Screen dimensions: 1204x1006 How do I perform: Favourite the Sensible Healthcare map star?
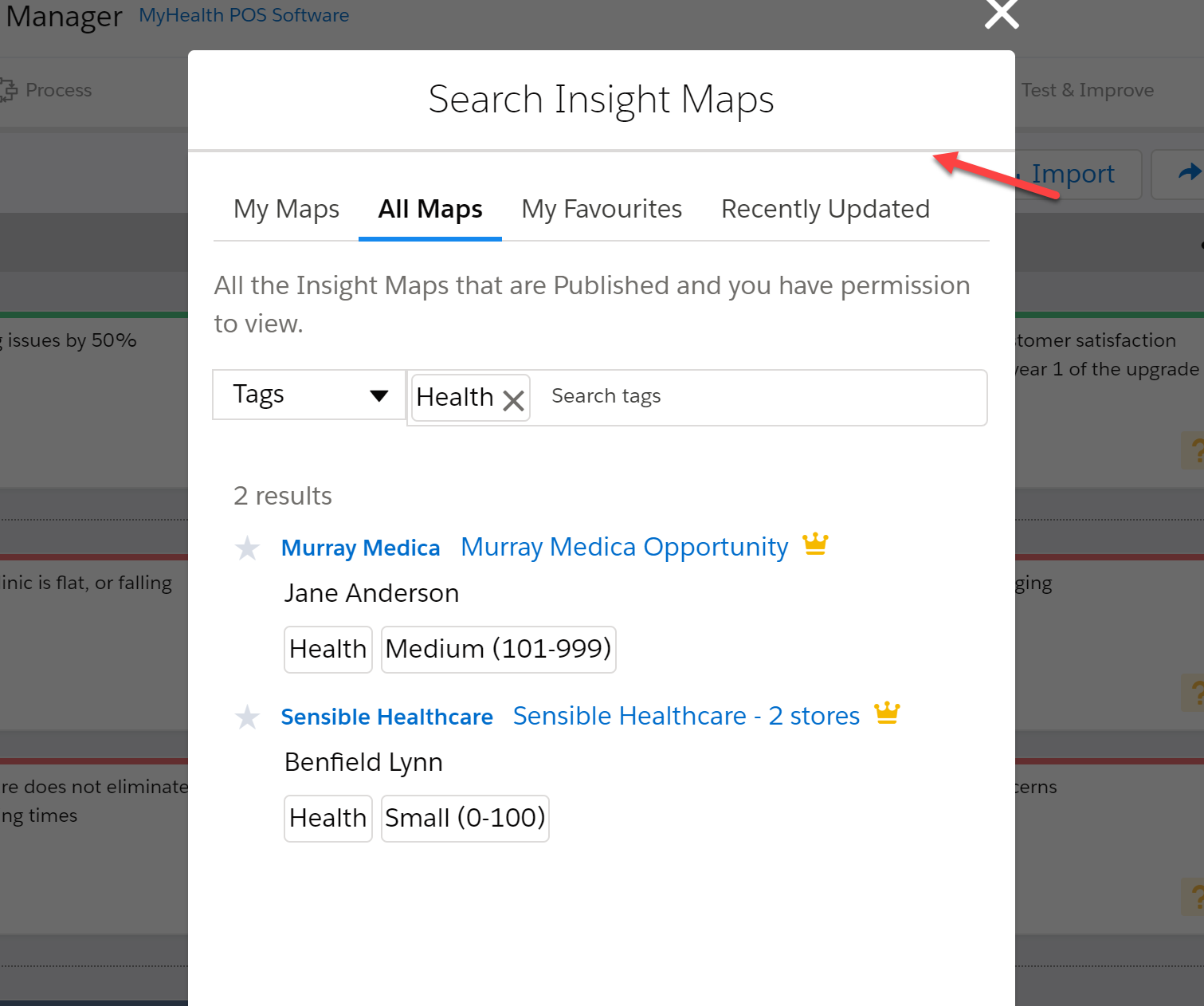(247, 717)
